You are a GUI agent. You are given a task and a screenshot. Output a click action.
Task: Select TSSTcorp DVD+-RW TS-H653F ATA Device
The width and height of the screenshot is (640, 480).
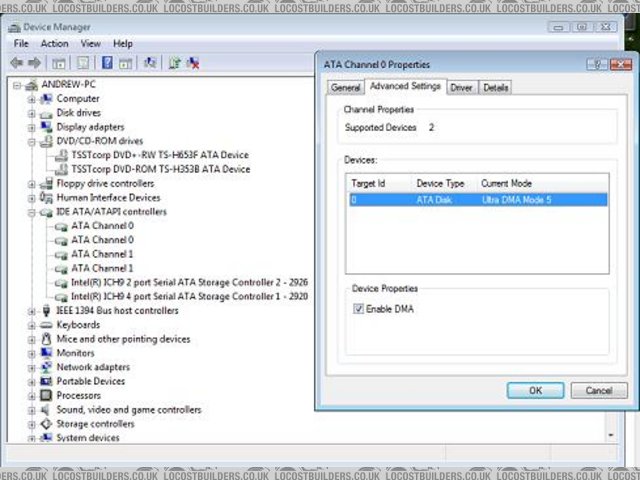[x=160, y=155]
